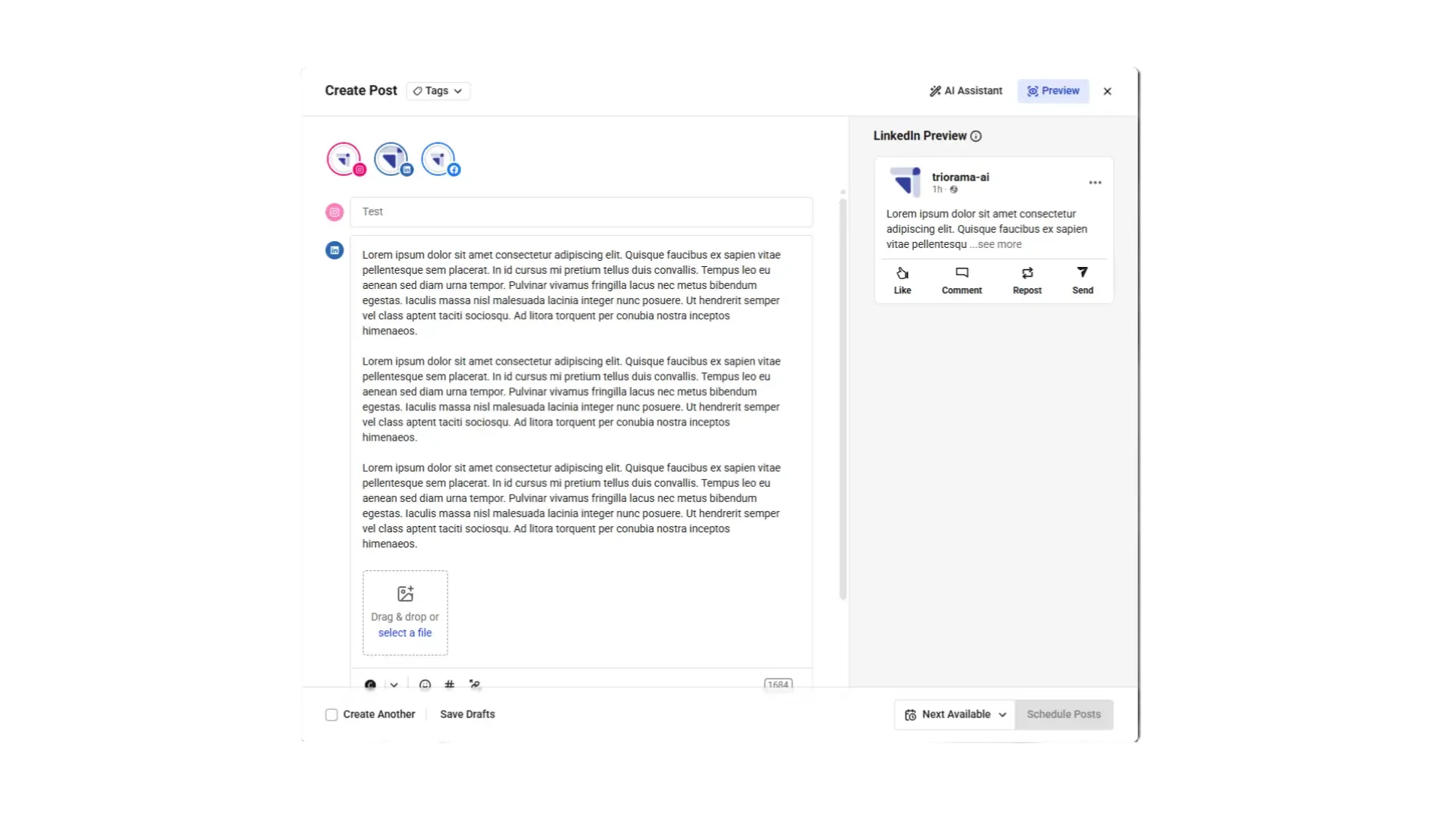Click the three-dot menu on LinkedIn preview
This screenshot has height=819, width=1456.
coord(1095,182)
